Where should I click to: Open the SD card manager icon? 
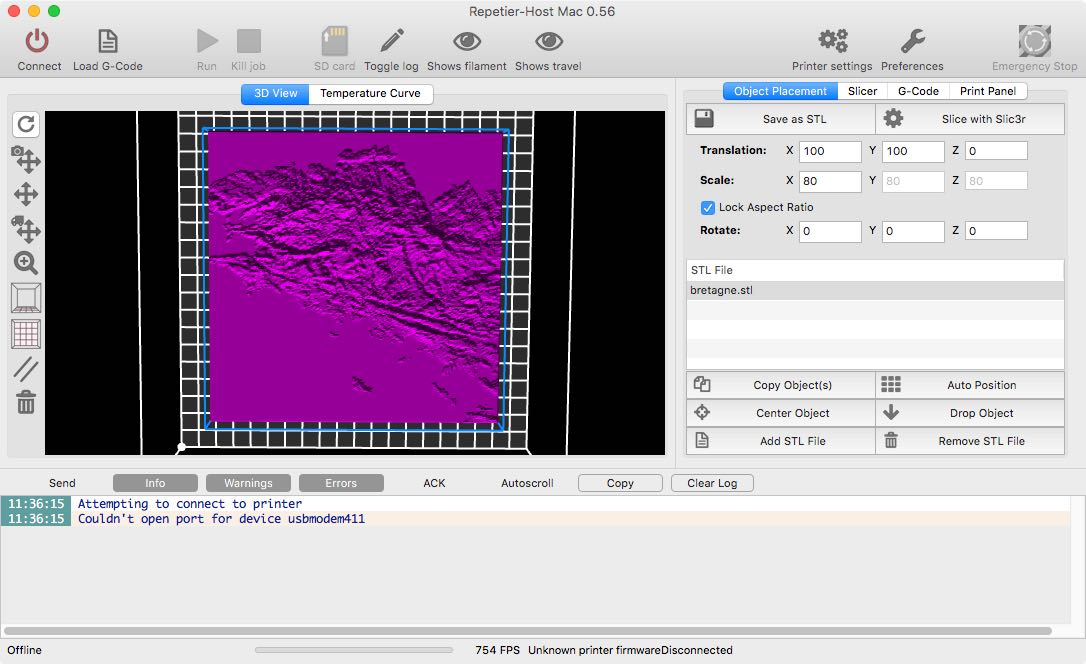coord(335,41)
